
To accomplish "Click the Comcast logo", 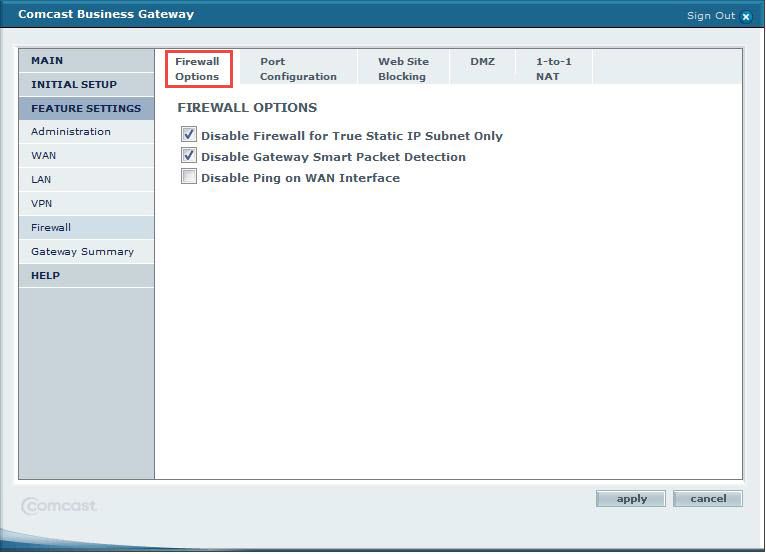I will click(x=60, y=506).
